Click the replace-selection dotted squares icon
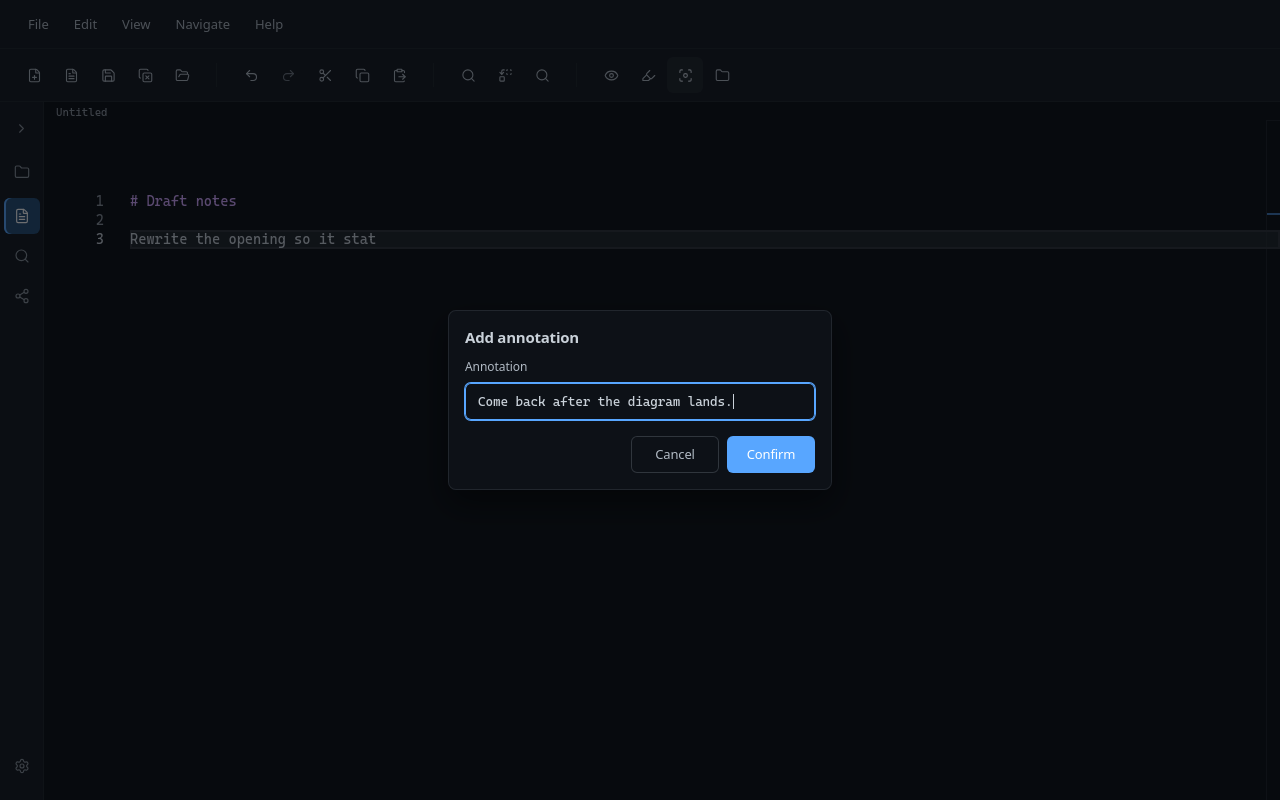 point(505,75)
